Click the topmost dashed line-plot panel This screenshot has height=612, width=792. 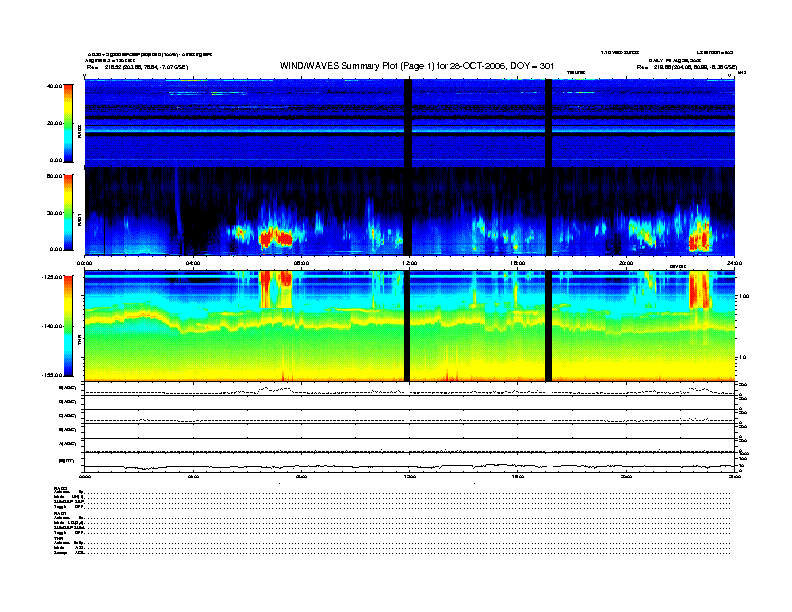coord(410,389)
